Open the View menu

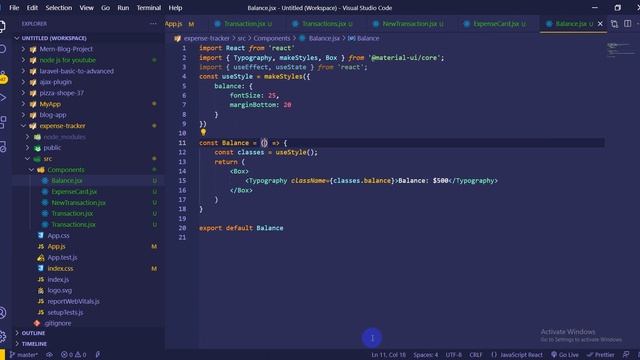tap(87, 8)
